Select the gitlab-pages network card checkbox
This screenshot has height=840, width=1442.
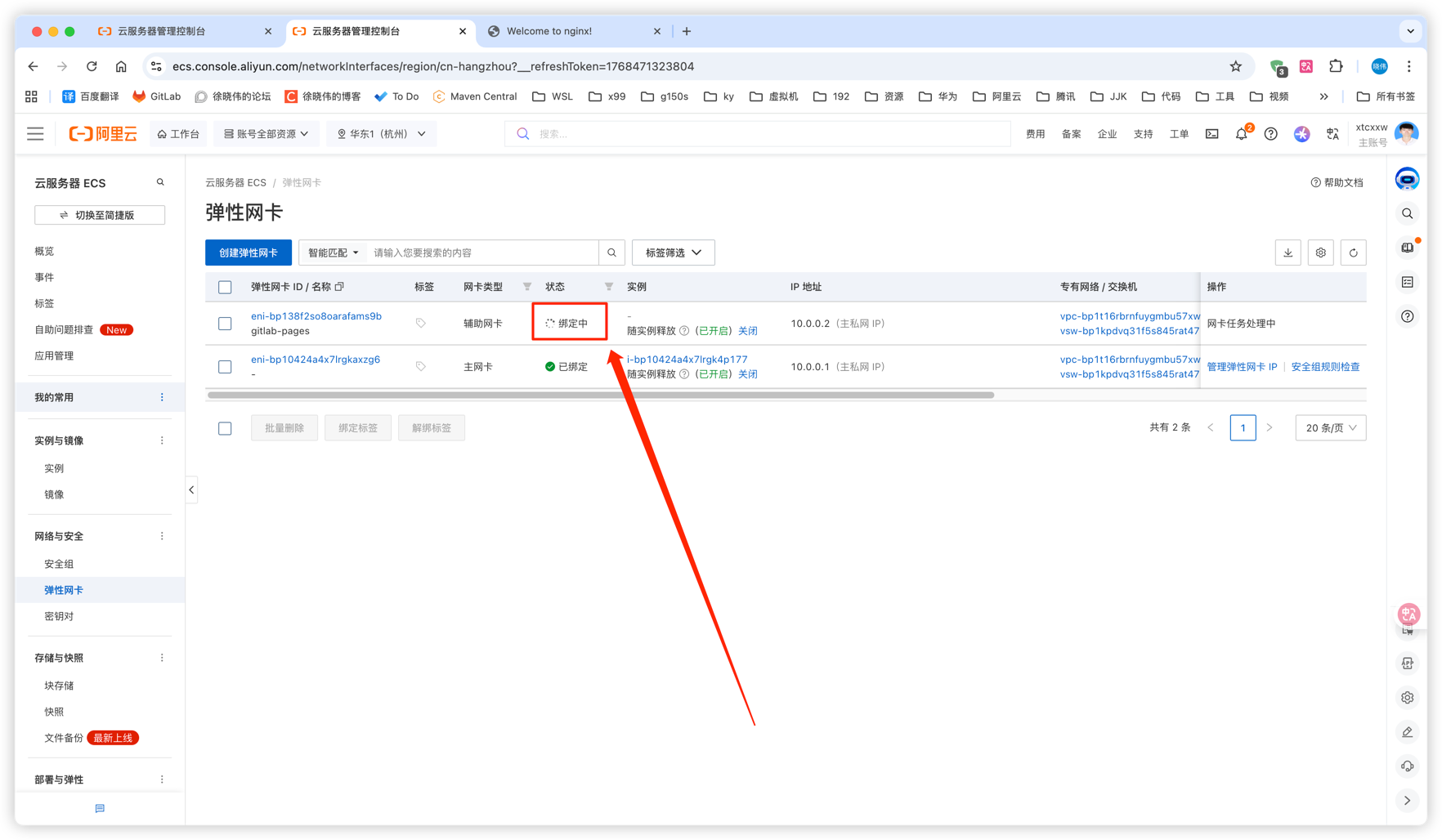tap(225, 324)
